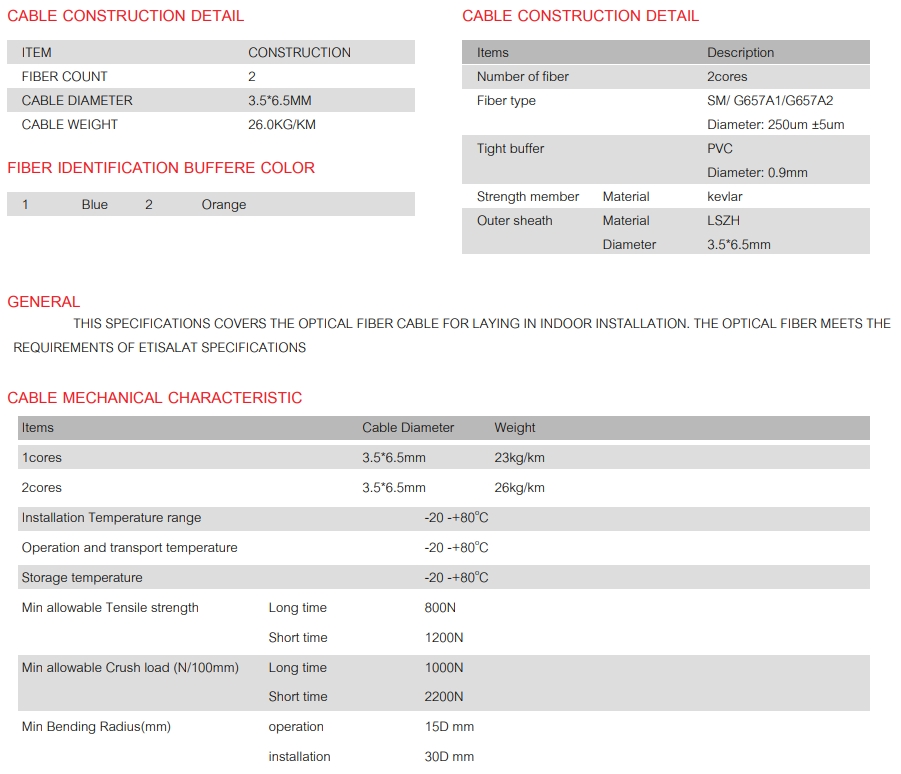The height and width of the screenshot is (774, 901).
Task: Click the 800N long time tensile value
Action: pos(443,608)
